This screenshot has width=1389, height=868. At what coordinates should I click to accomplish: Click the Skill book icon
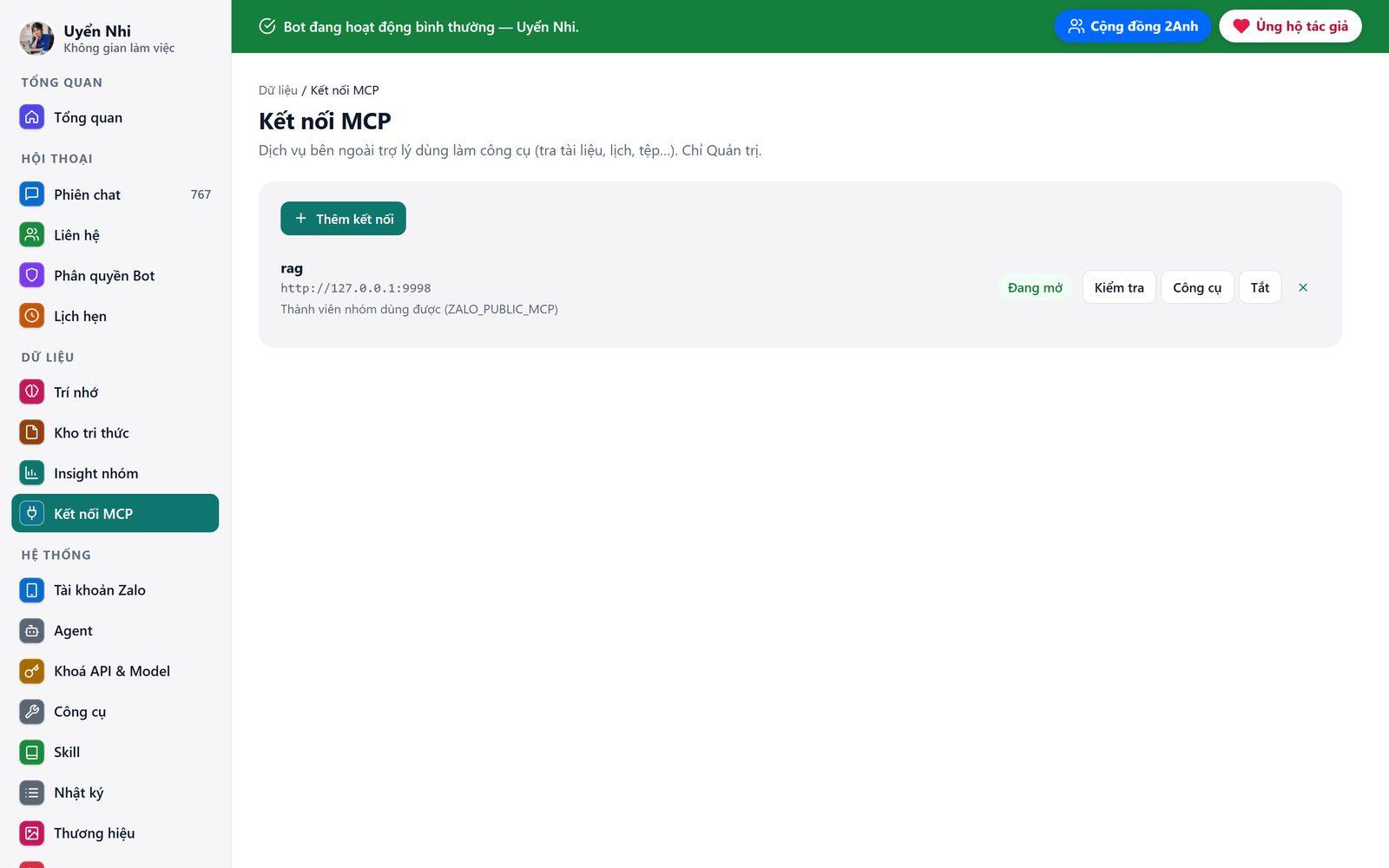[32, 753]
